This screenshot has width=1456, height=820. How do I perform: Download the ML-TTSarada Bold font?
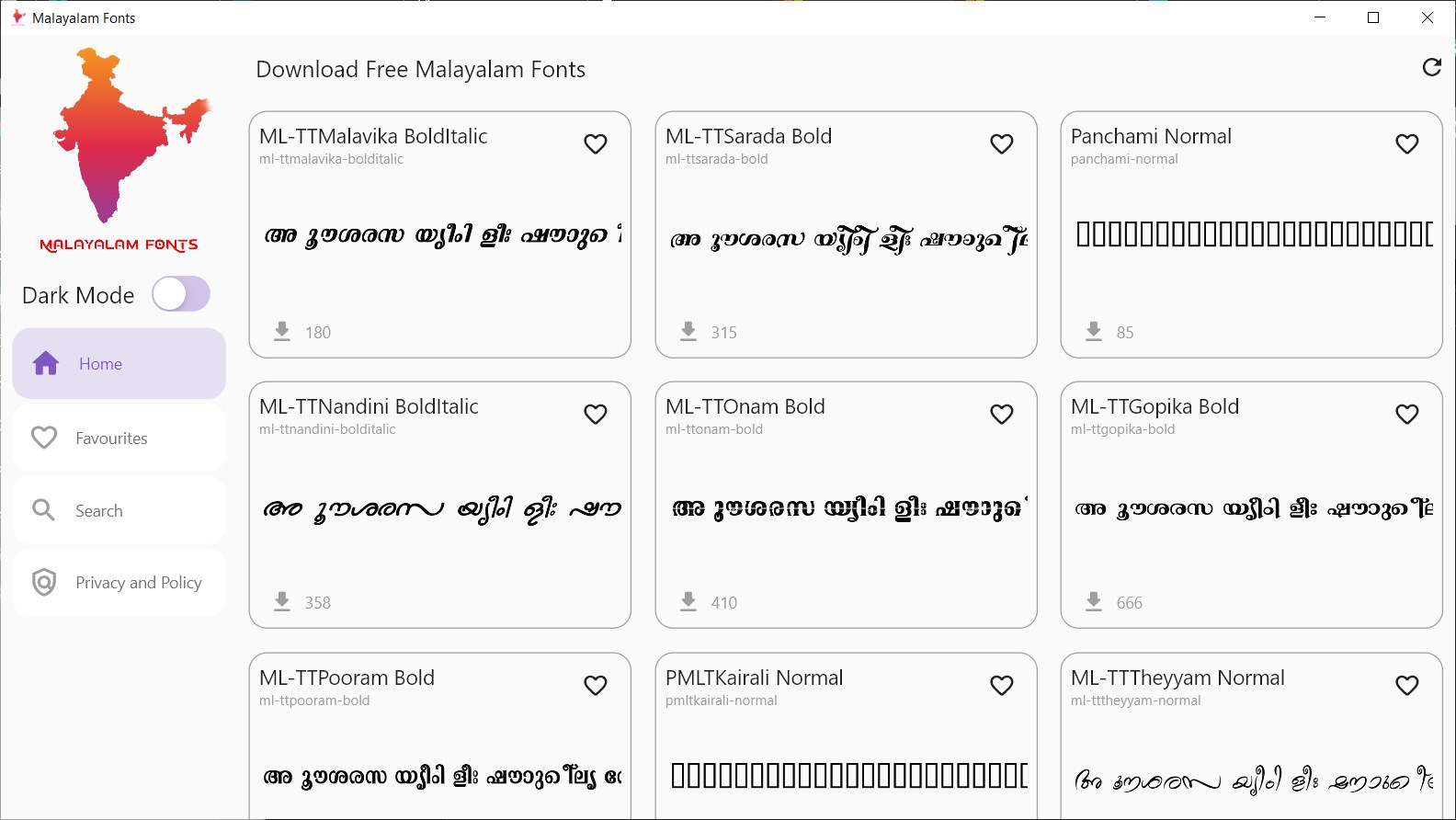[688, 331]
